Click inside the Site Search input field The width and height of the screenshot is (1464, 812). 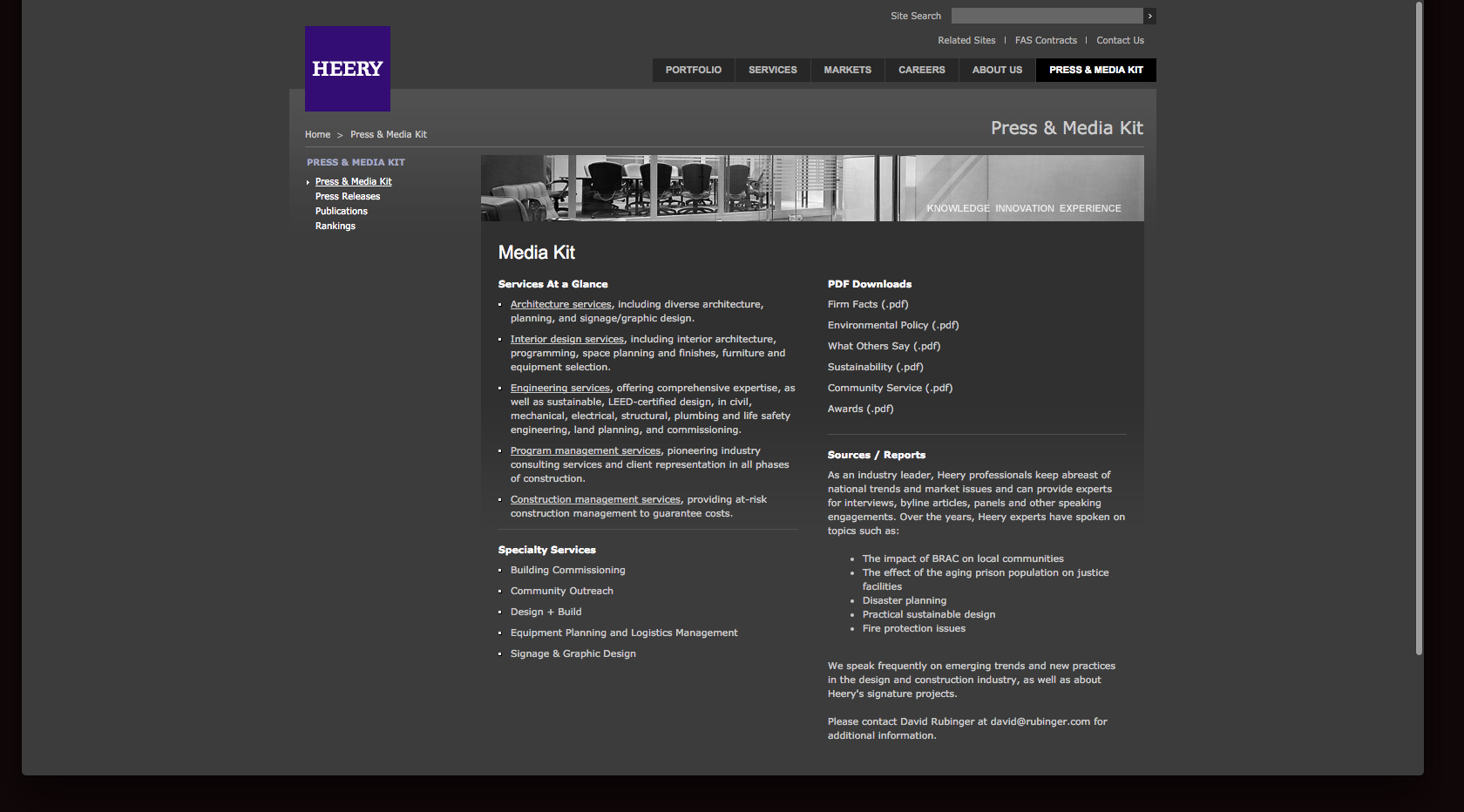click(1046, 16)
